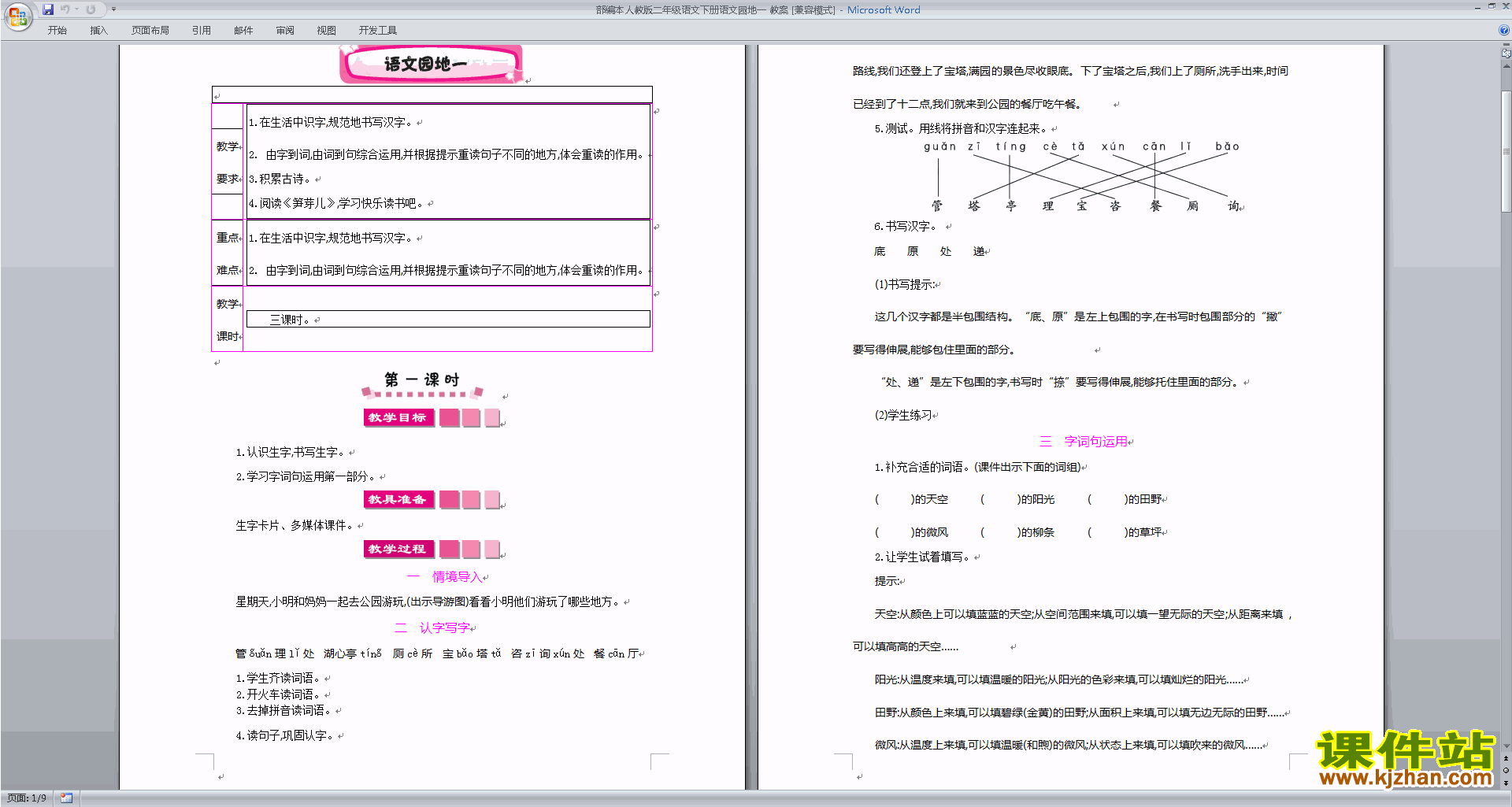Click the 3.积累古诗。 table line
Image resolution: width=1512 pixels, height=807 pixels.
pyautogui.click(x=280, y=180)
